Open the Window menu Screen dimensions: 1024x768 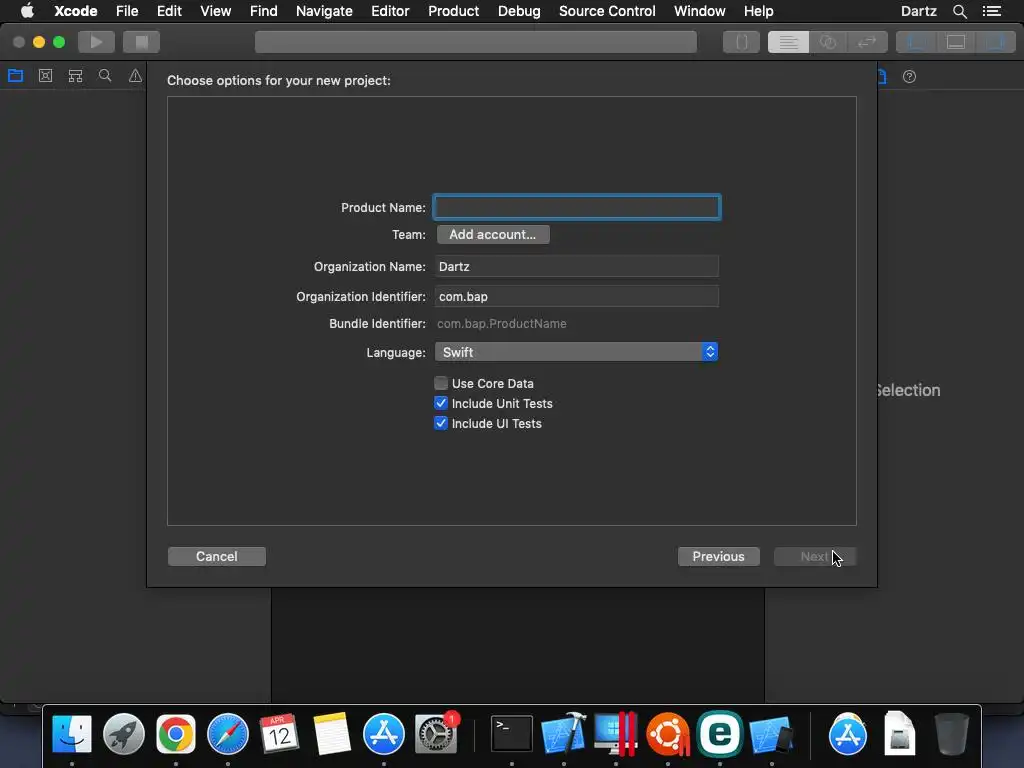(699, 11)
